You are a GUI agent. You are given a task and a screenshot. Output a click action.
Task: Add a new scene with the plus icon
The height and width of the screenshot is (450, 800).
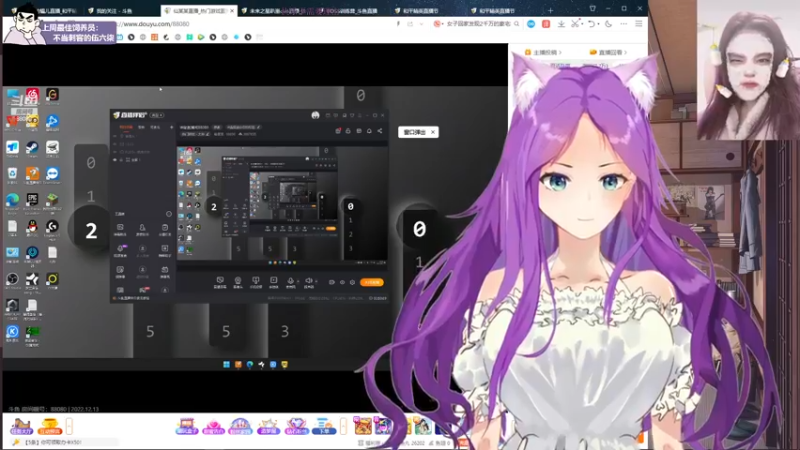pyautogui.click(x=171, y=127)
